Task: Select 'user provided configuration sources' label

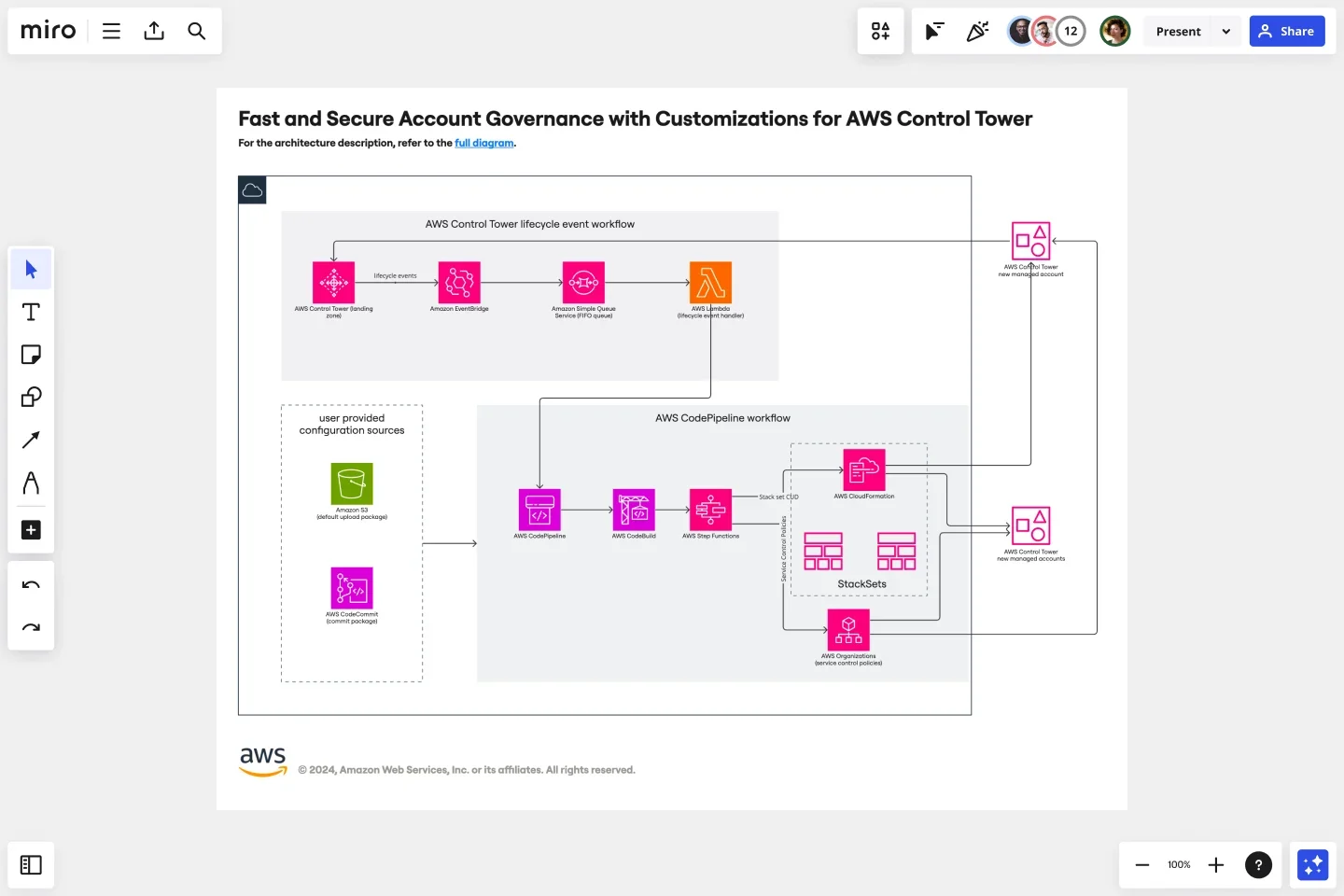Action: click(352, 425)
